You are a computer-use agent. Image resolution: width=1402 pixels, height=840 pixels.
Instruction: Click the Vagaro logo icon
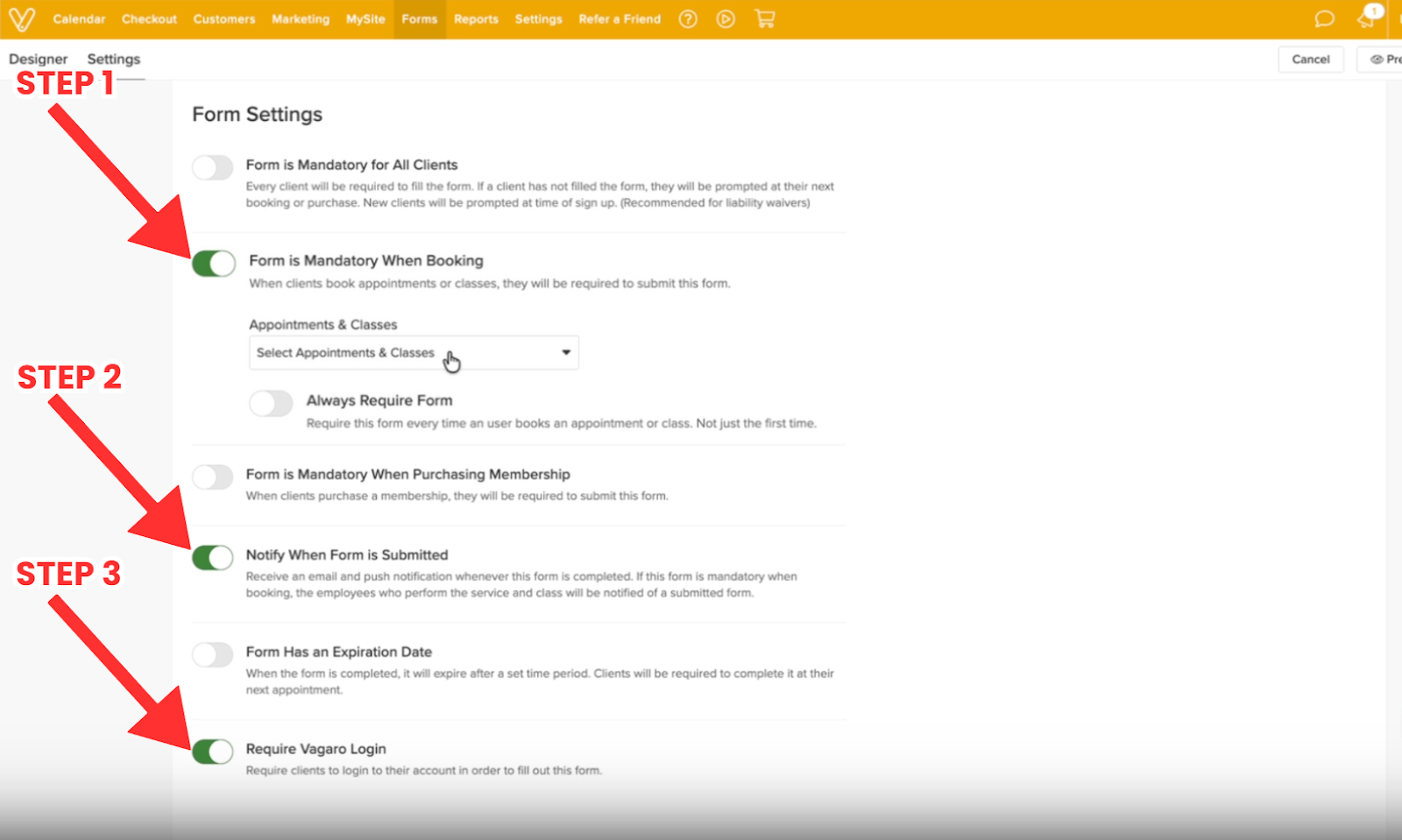coord(22,18)
